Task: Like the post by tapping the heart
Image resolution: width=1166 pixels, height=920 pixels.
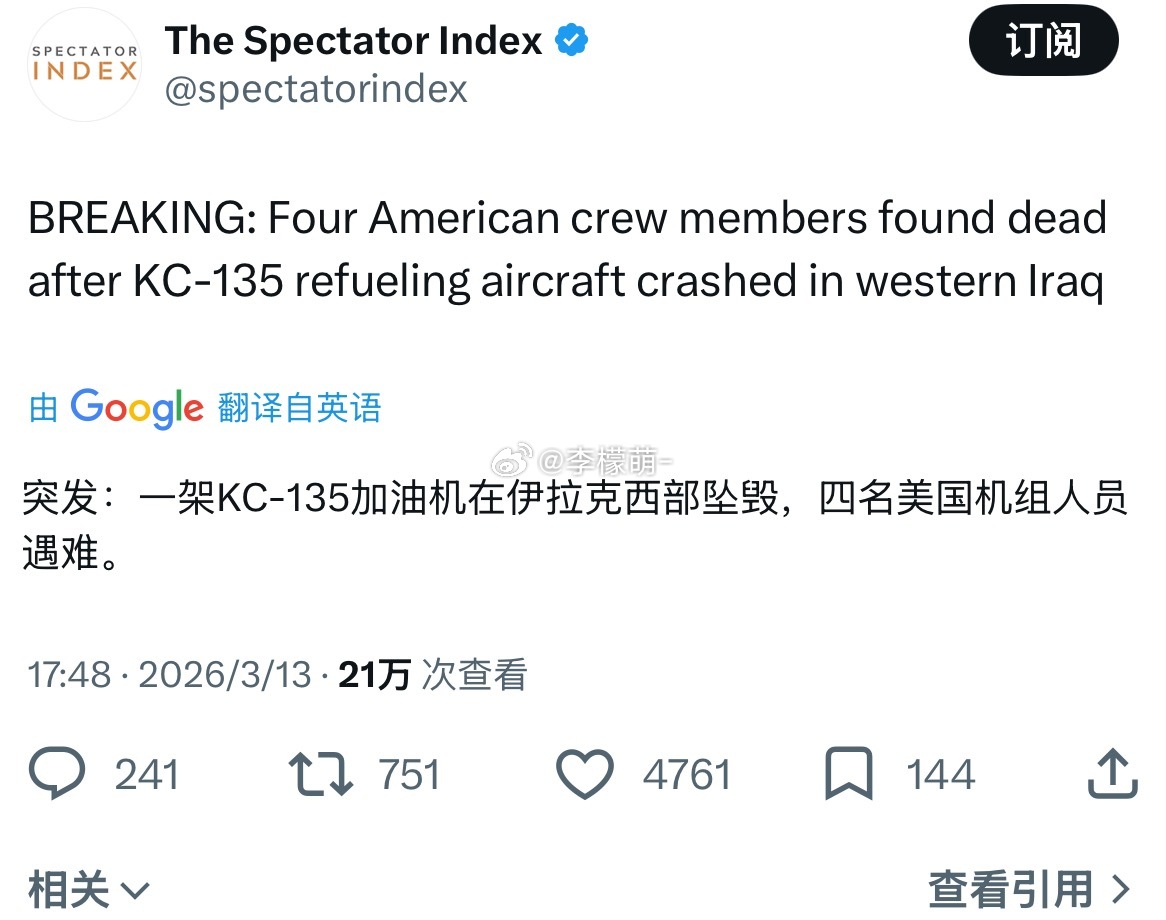Action: point(585,772)
